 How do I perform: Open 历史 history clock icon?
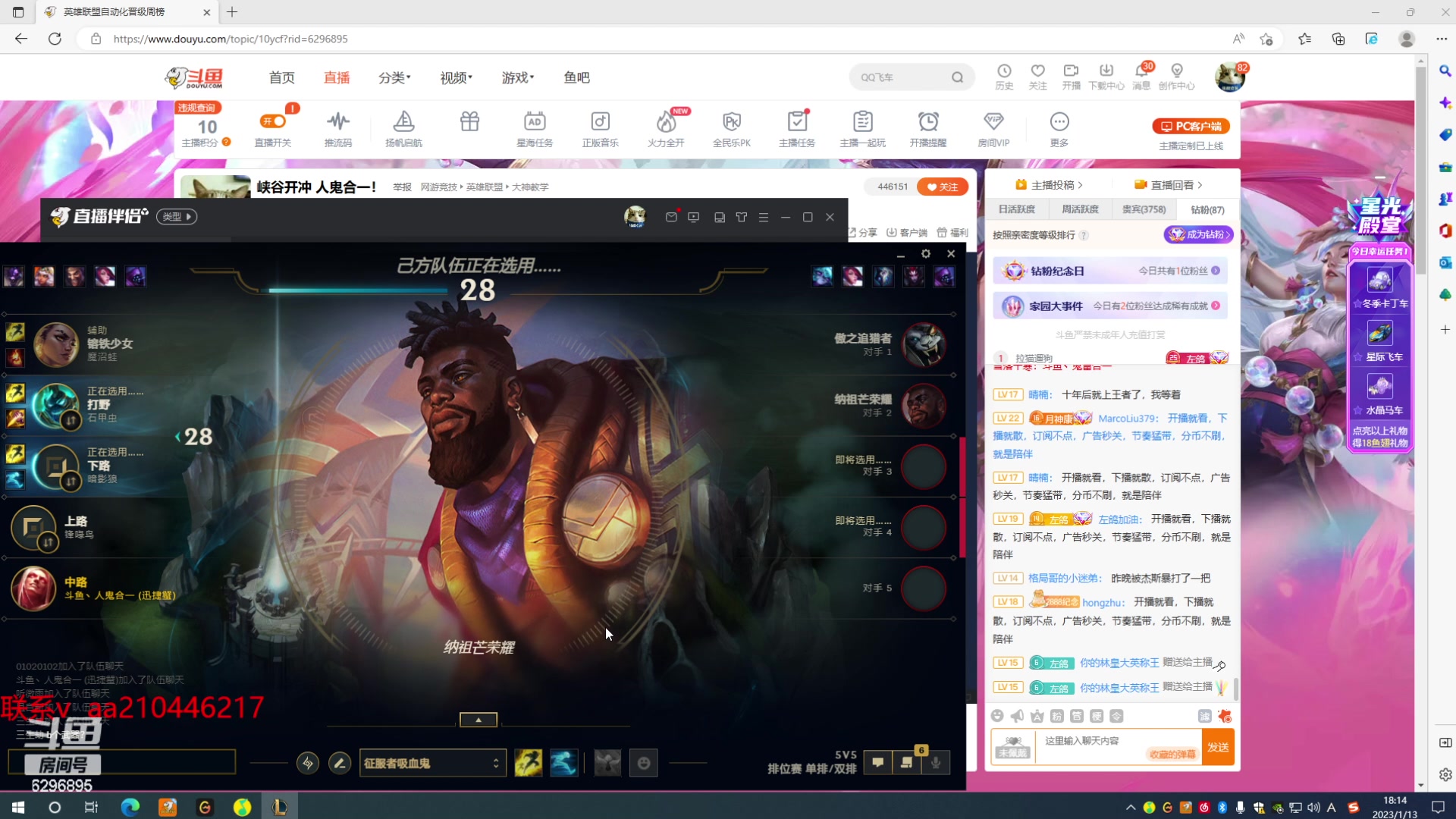click(1004, 71)
